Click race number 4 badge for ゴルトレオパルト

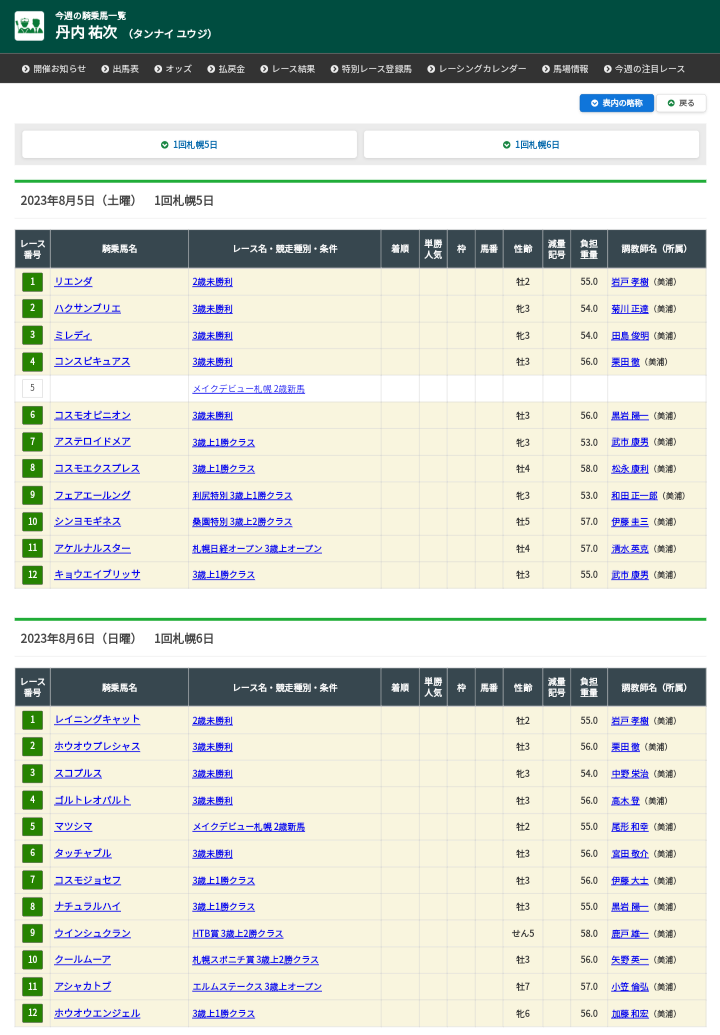(x=32, y=800)
